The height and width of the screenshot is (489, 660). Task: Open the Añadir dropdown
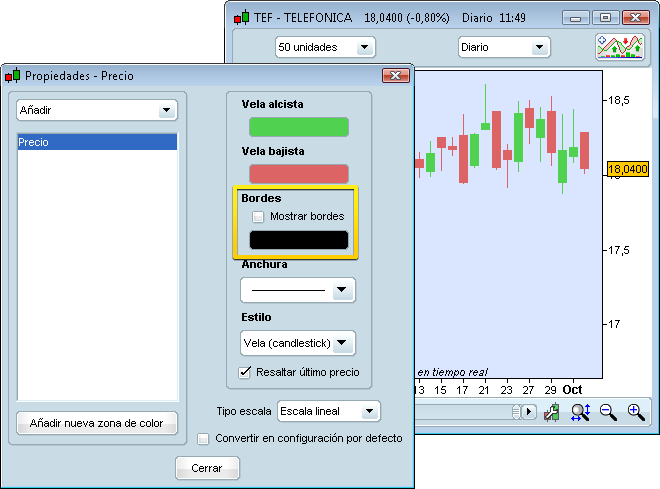97,110
